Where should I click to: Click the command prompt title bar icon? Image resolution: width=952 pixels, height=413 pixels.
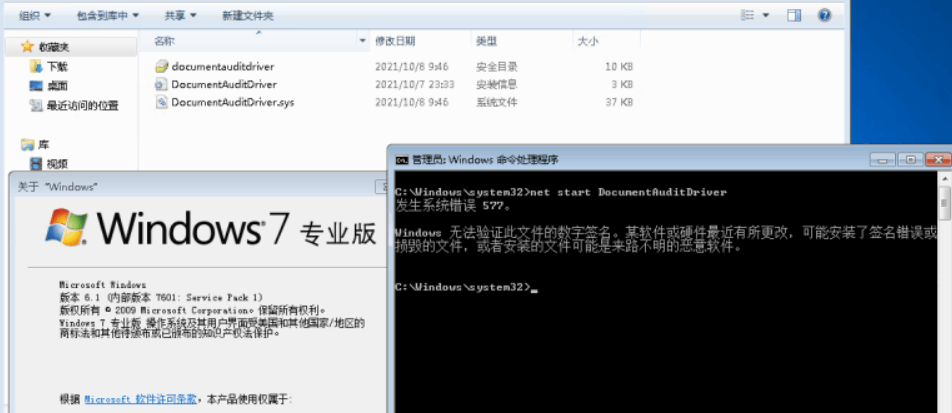[x=401, y=160]
